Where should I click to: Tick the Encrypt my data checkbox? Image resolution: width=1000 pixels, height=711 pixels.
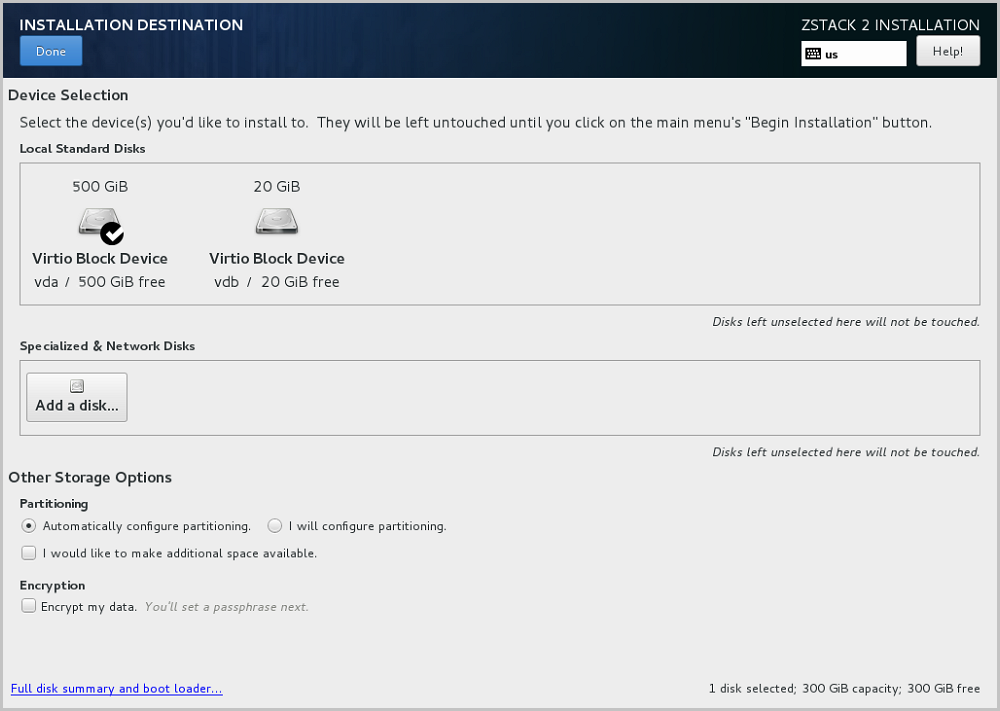[29, 606]
